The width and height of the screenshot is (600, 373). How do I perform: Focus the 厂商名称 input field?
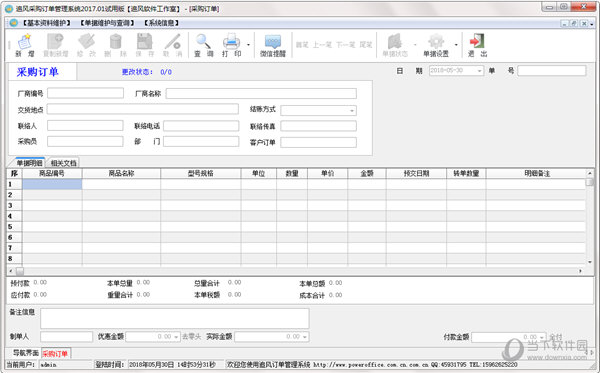click(261, 93)
